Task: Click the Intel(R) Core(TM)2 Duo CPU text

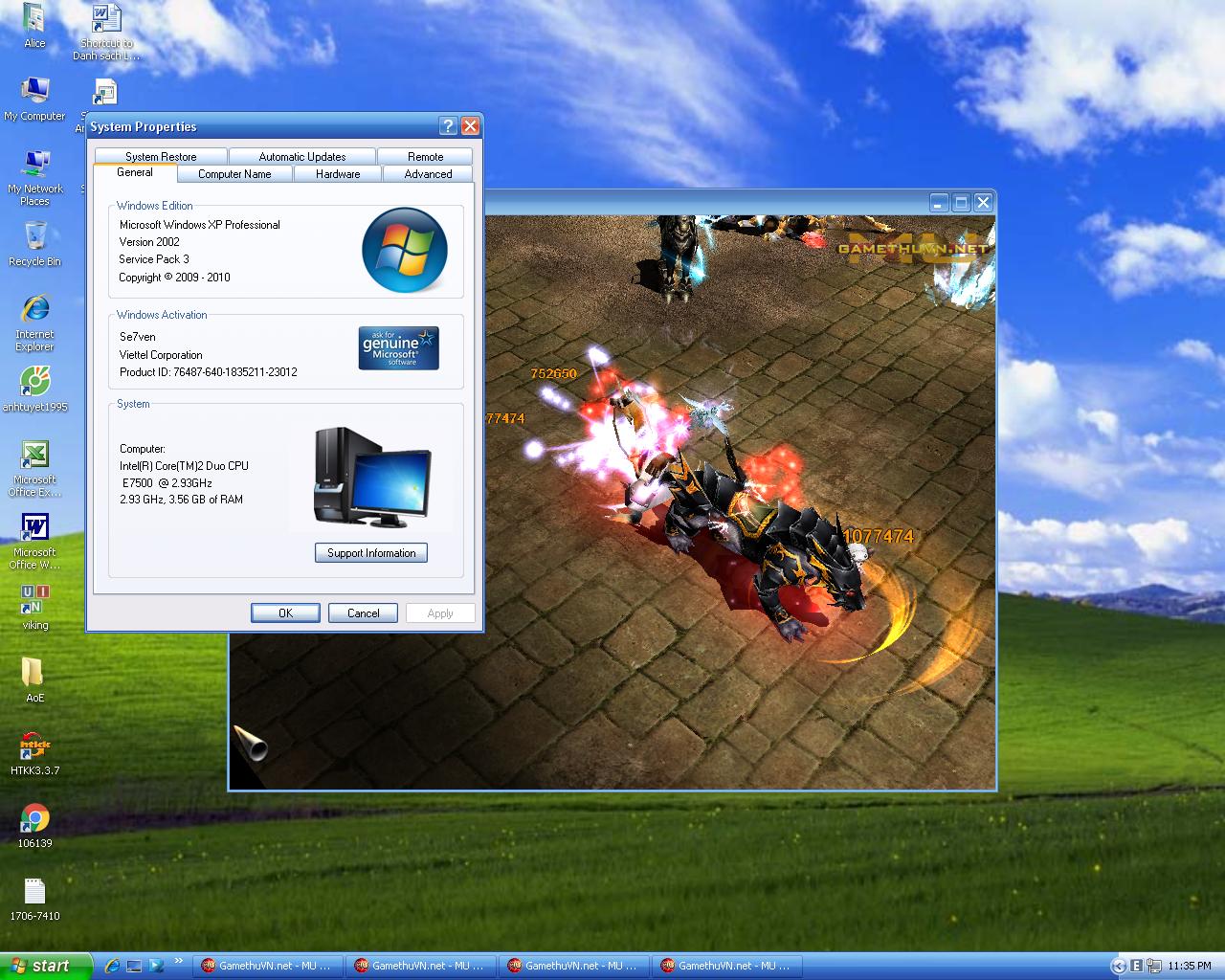Action: pyautogui.click(x=184, y=466)
